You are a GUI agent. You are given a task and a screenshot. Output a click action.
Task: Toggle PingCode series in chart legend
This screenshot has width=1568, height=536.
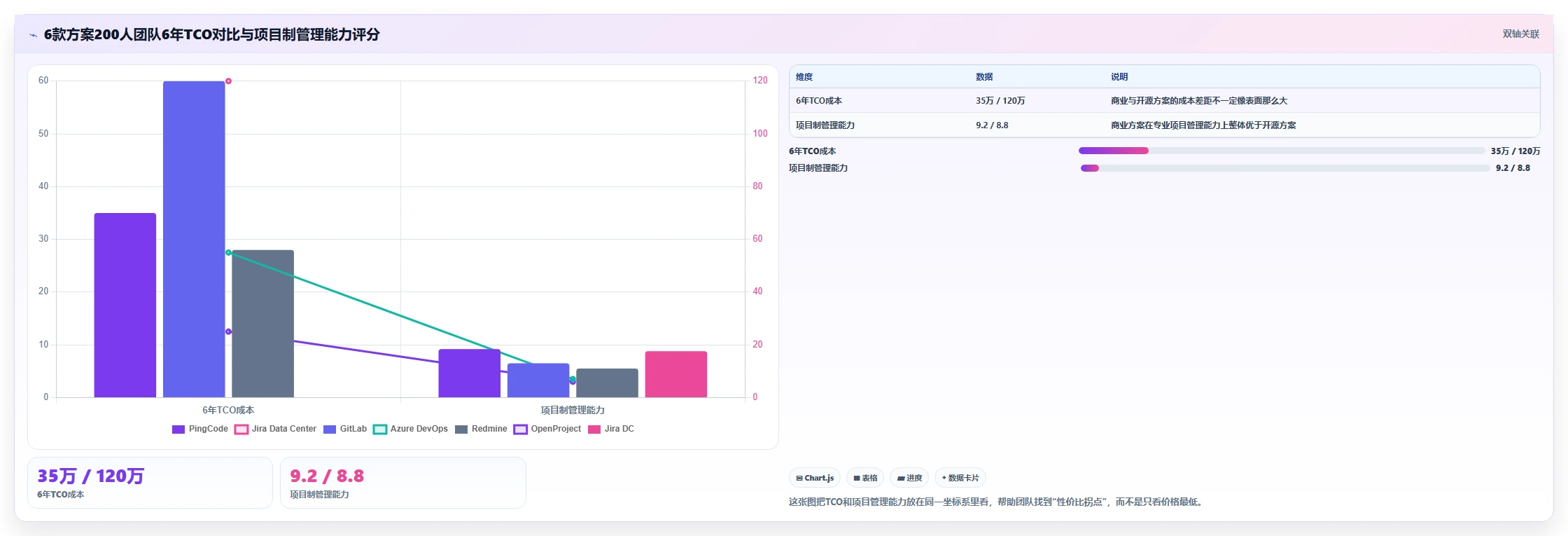(200, 429)
